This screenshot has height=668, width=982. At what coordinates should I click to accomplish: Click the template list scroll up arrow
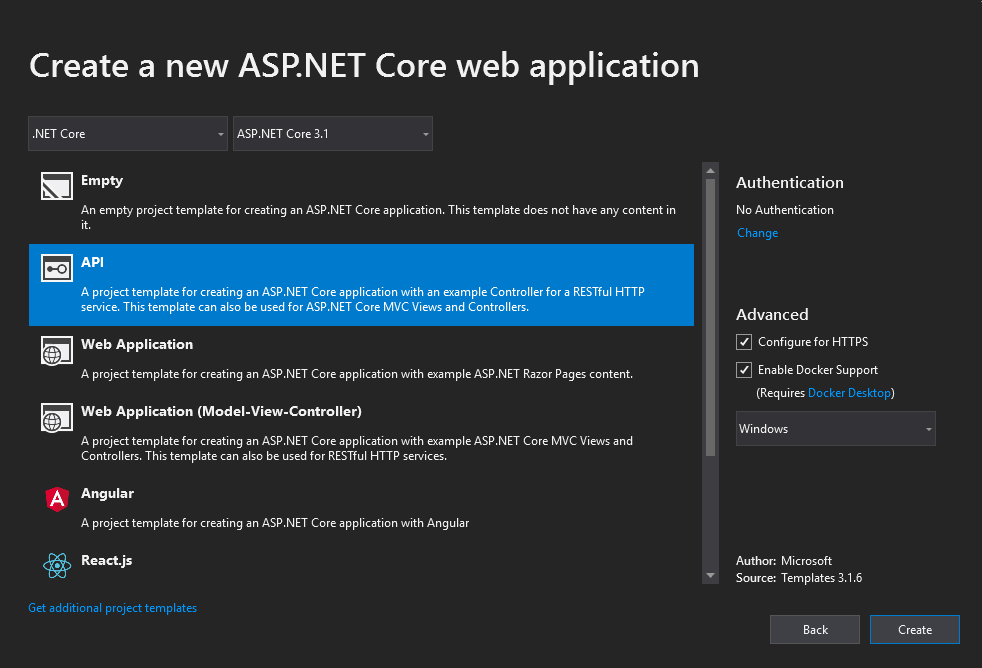[710, 170]
